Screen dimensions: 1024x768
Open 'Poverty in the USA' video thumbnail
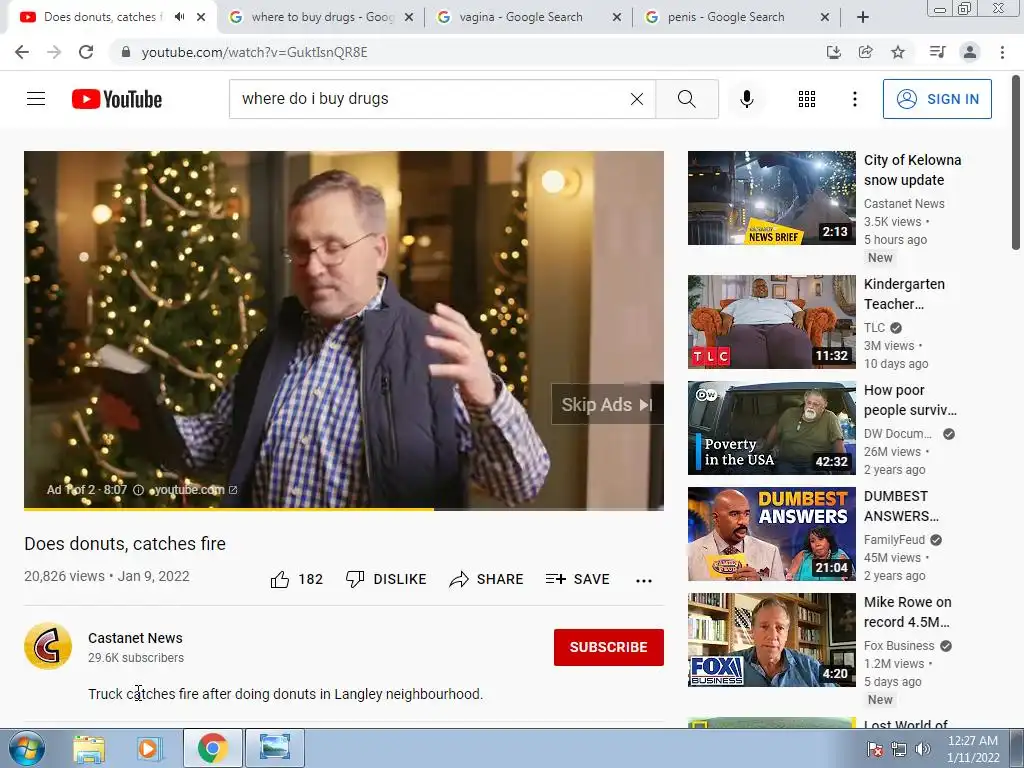point(771,428)
